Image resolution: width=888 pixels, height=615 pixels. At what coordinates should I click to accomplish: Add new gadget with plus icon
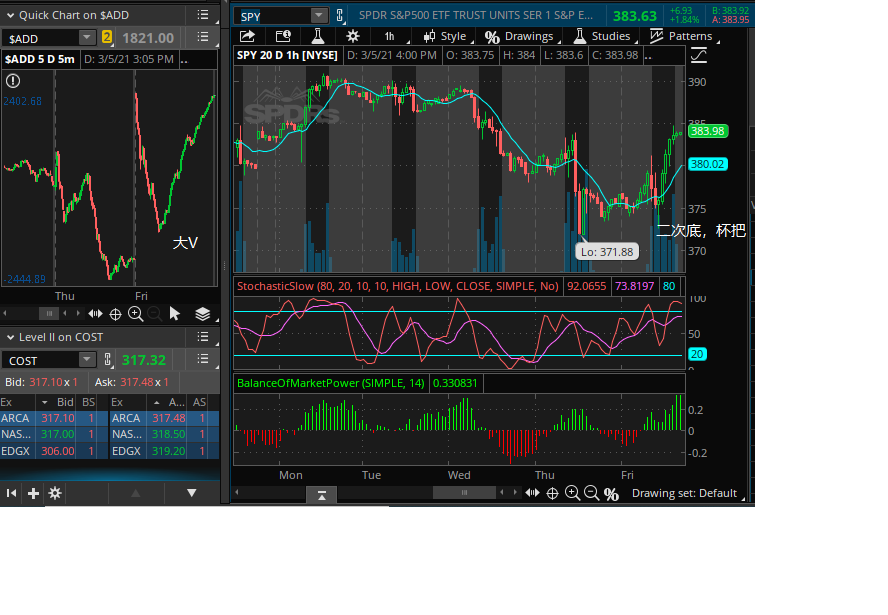click(x=33, y=493)
